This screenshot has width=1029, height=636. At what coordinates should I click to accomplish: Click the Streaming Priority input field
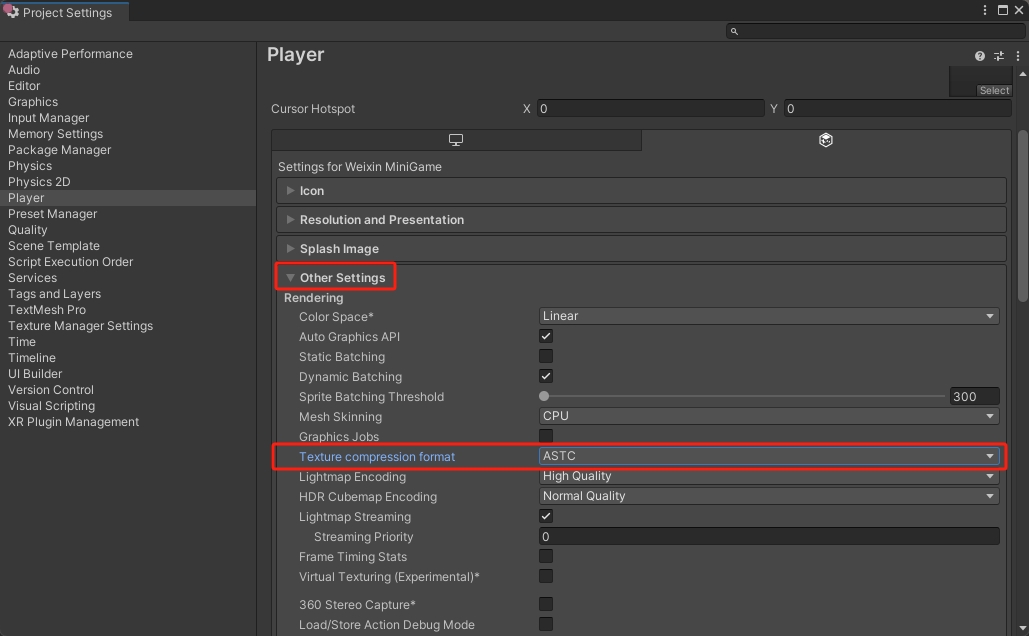(x=769, y=537)
